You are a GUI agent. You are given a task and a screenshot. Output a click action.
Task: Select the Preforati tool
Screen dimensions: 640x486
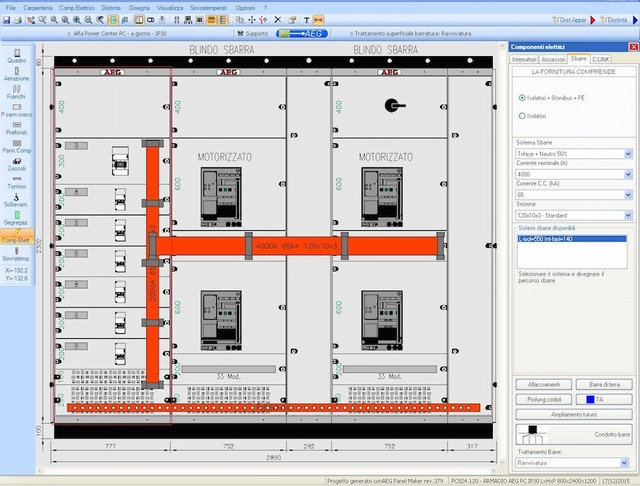click(x=17, y=128)
